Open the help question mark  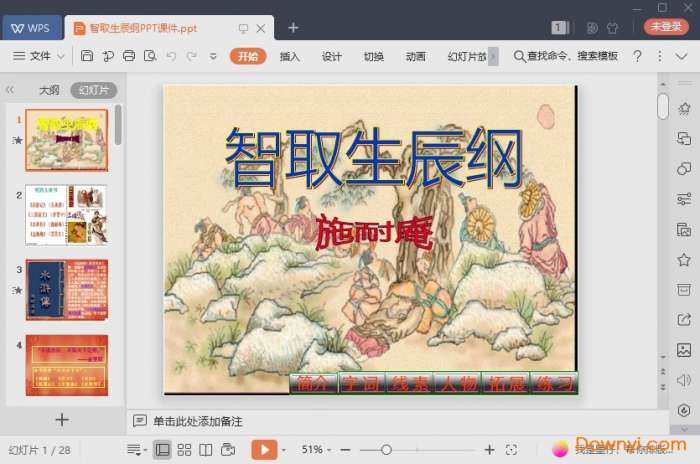638,56
